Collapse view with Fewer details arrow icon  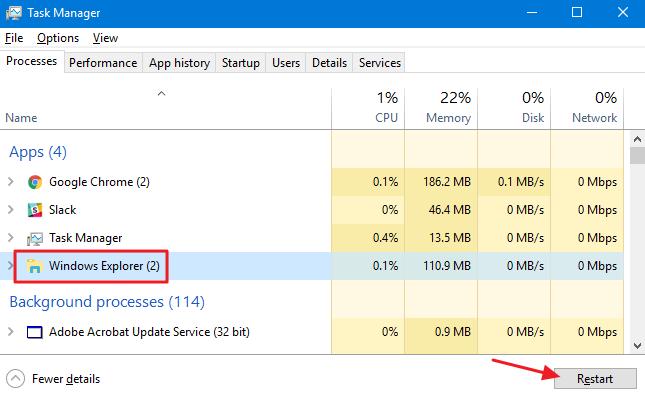[x=15, y=379]
